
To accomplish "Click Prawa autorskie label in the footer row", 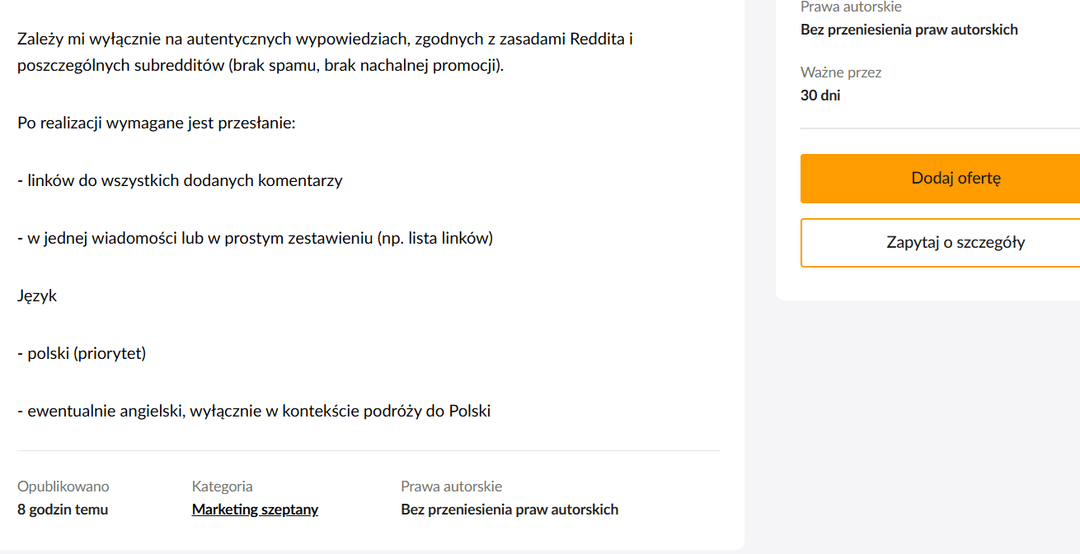I will (451, 486).
